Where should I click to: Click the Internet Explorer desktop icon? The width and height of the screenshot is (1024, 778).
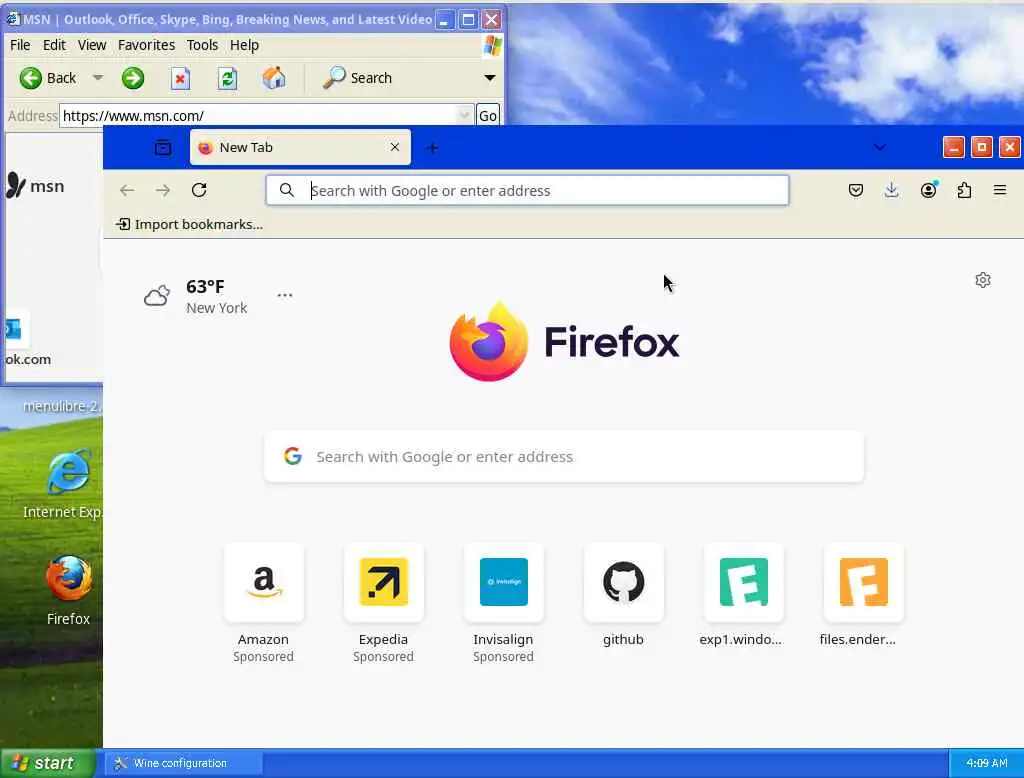click(x=68, y=472)
